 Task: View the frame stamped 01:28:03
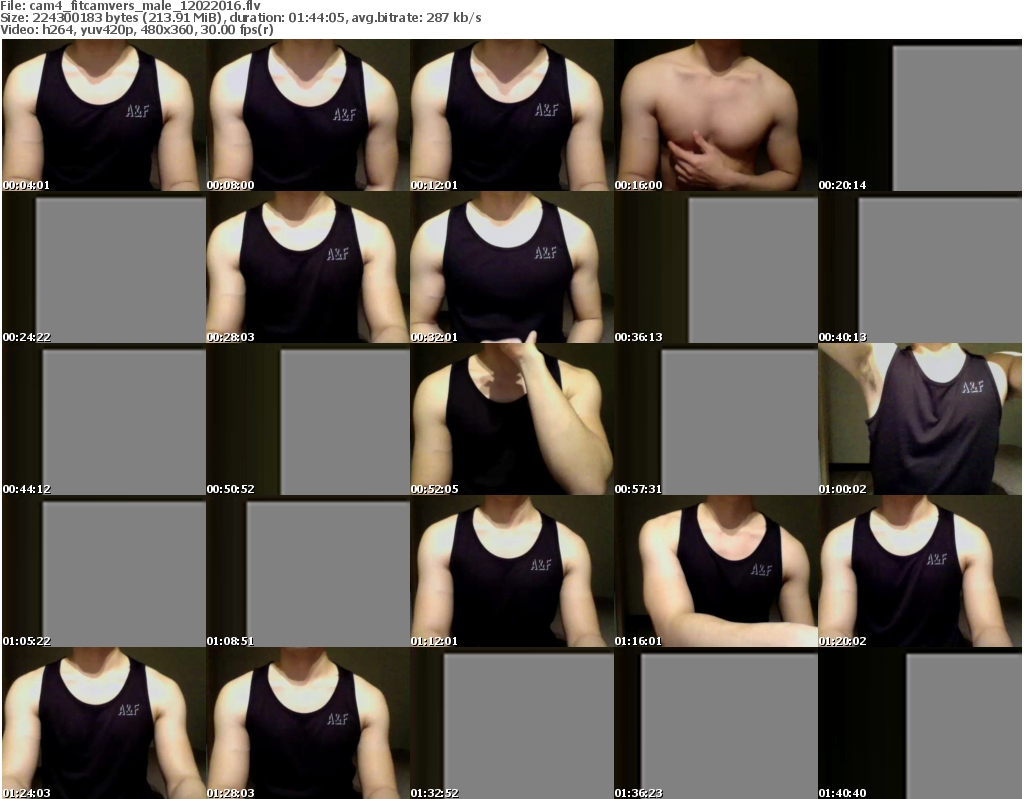pos(308,723)
